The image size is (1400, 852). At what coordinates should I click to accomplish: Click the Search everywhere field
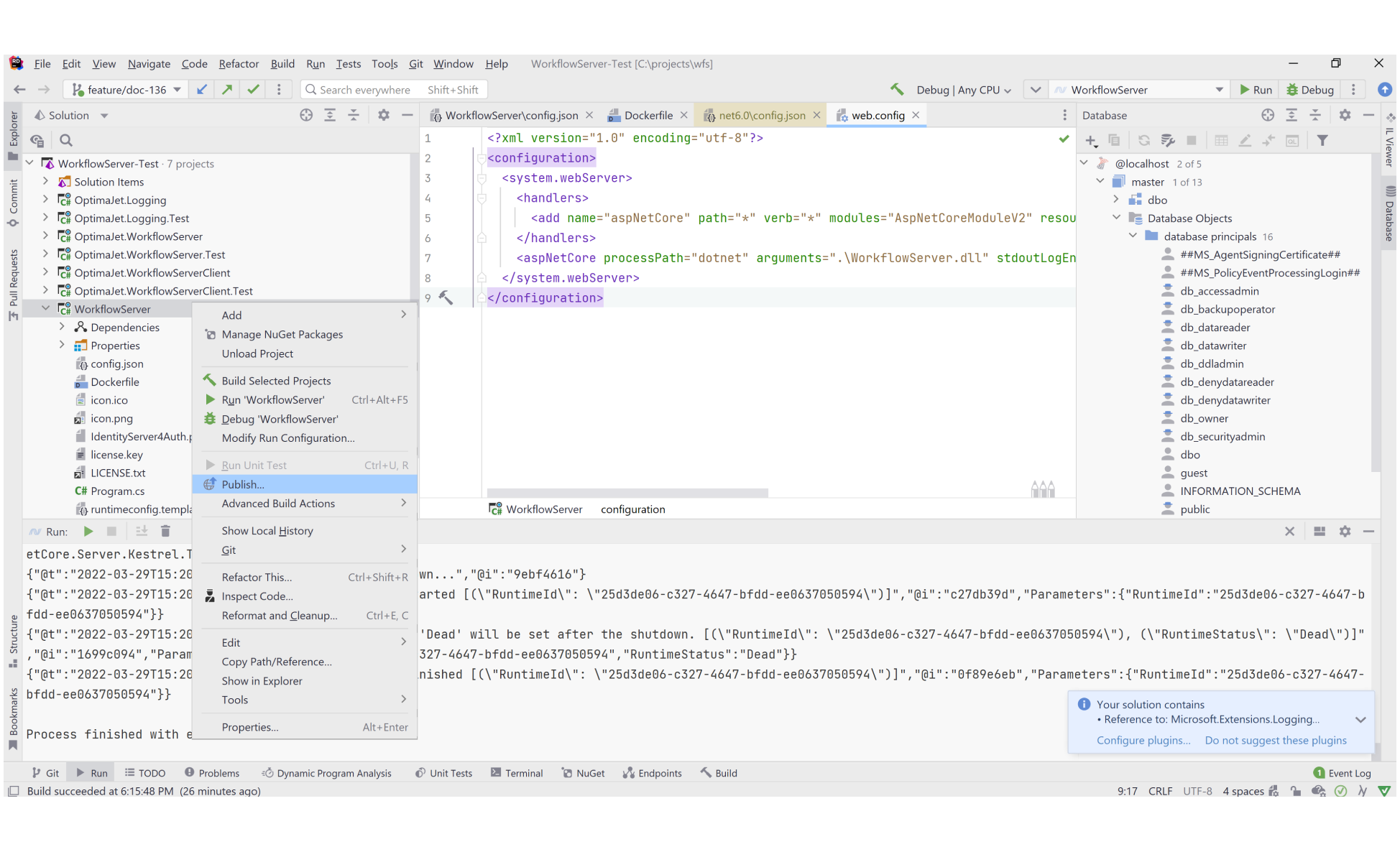(x=393, y=89)
